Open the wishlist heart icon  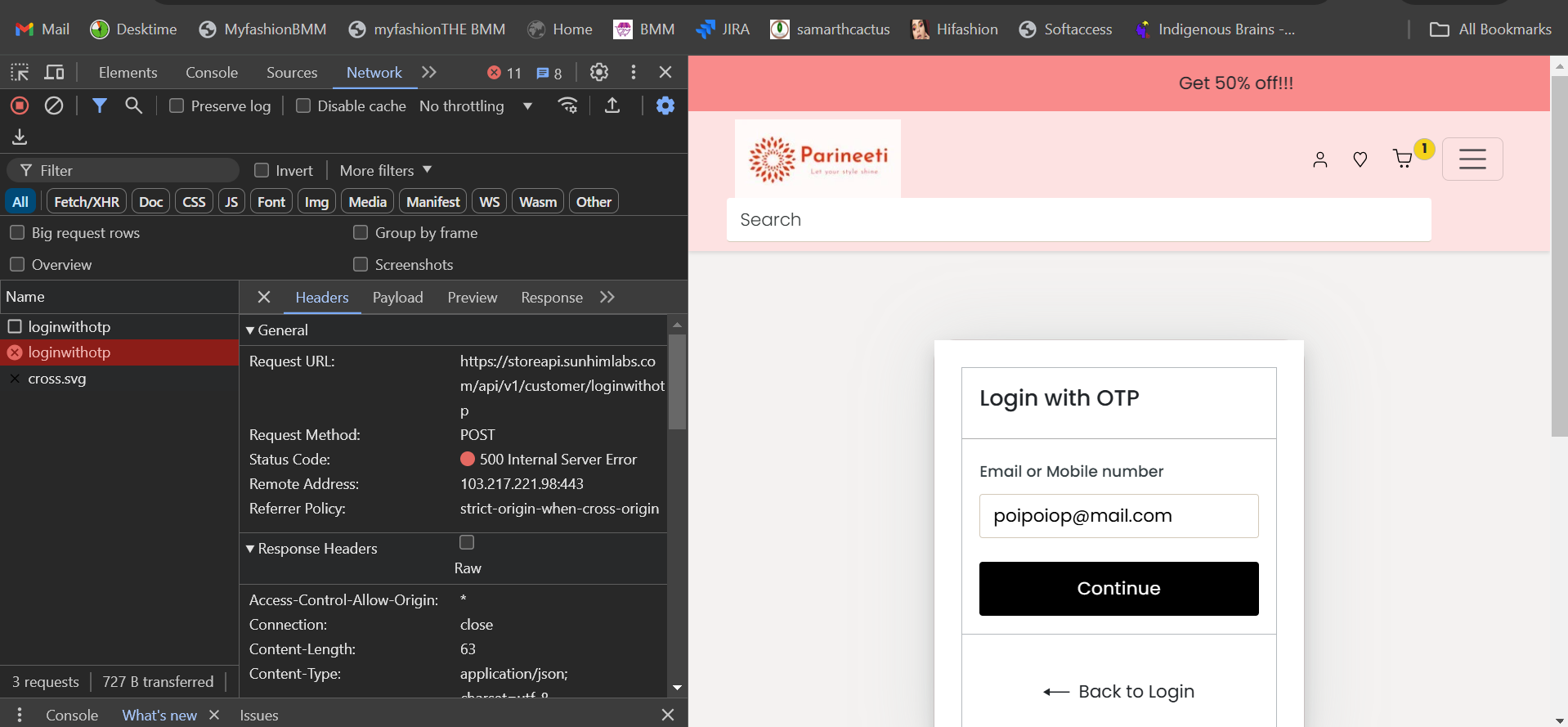(1360, 159)
